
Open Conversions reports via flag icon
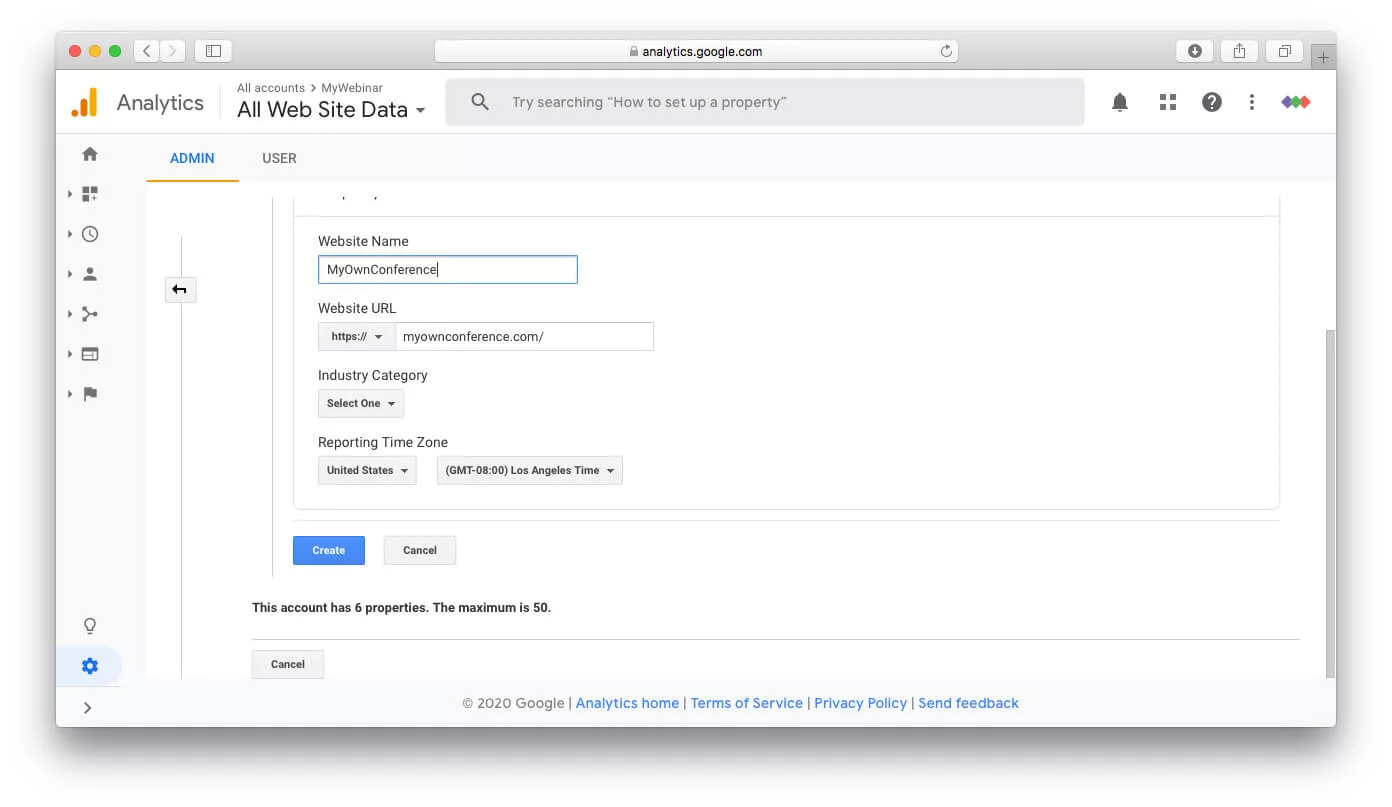[89, 393]
